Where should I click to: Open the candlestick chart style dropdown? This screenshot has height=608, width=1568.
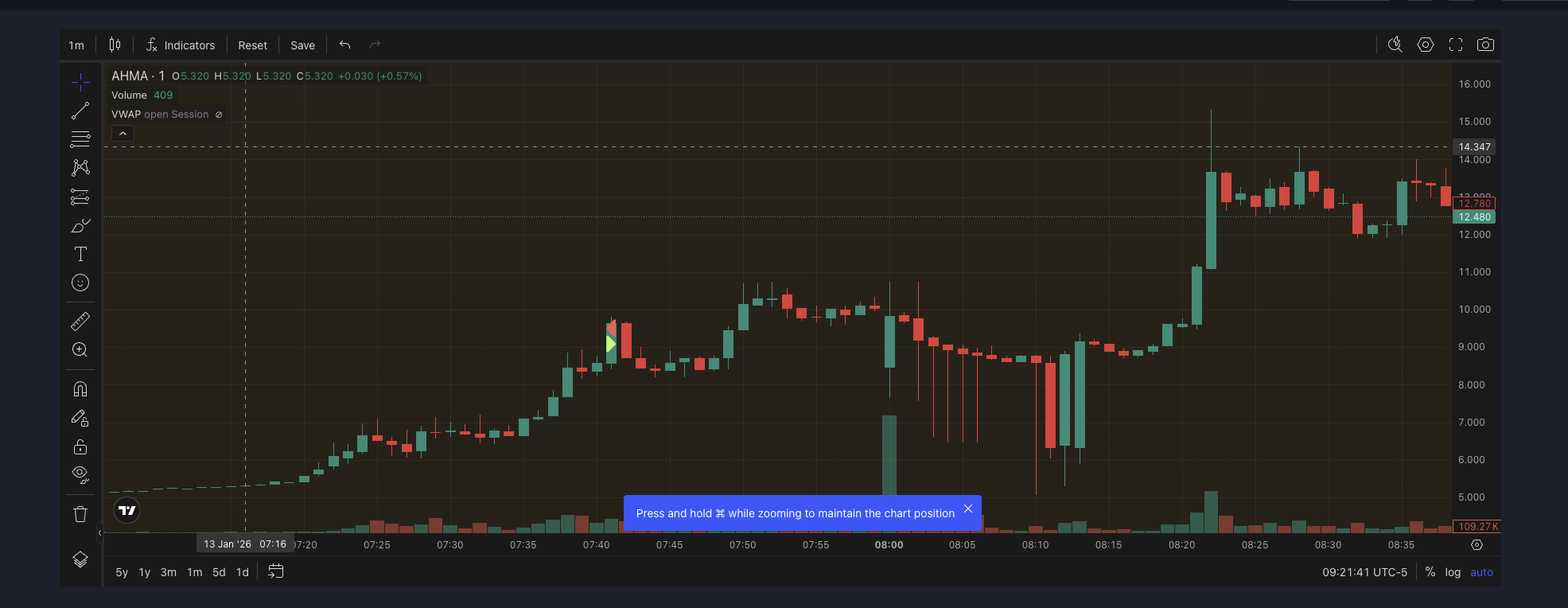tap(115, 45)
